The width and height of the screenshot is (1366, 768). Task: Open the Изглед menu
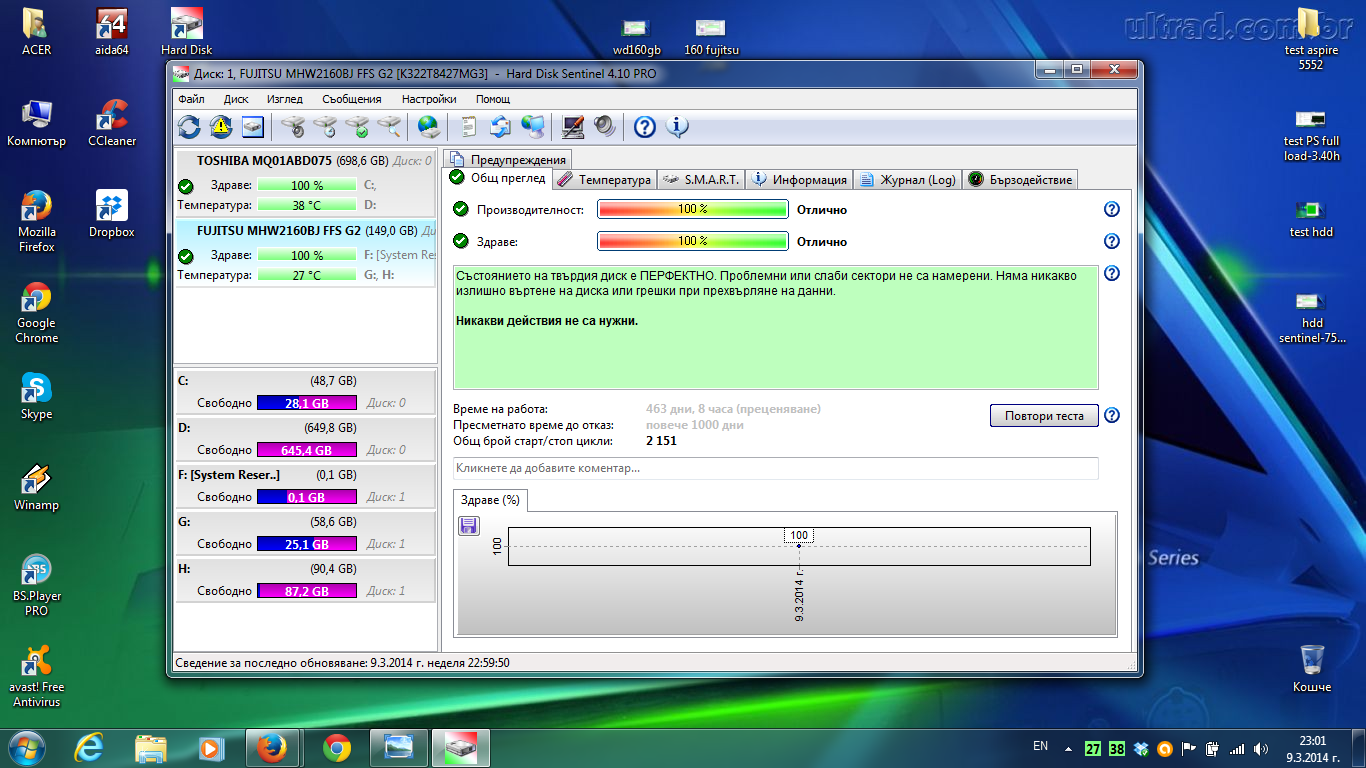click(x=285, y=99)
